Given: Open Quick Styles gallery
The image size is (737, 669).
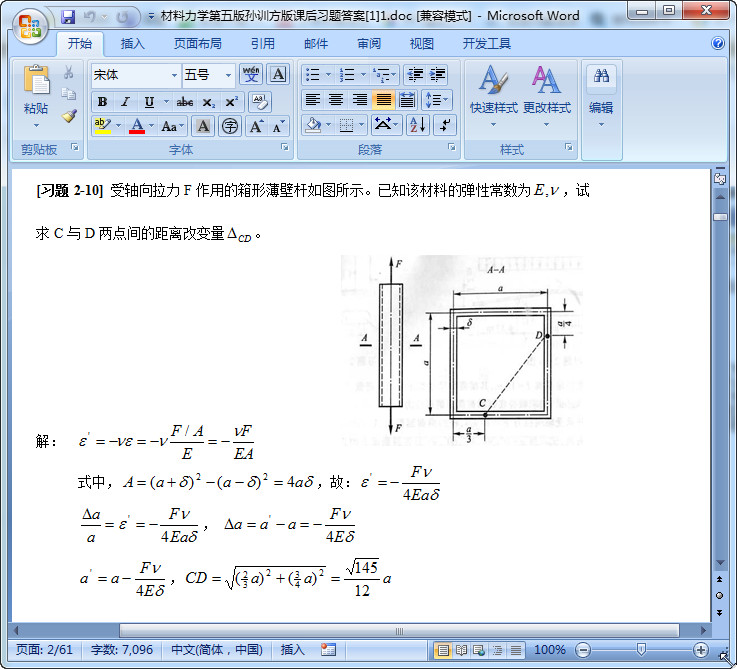Looking at the screenshot, I should pyautogui.click(x=493, y=96).
